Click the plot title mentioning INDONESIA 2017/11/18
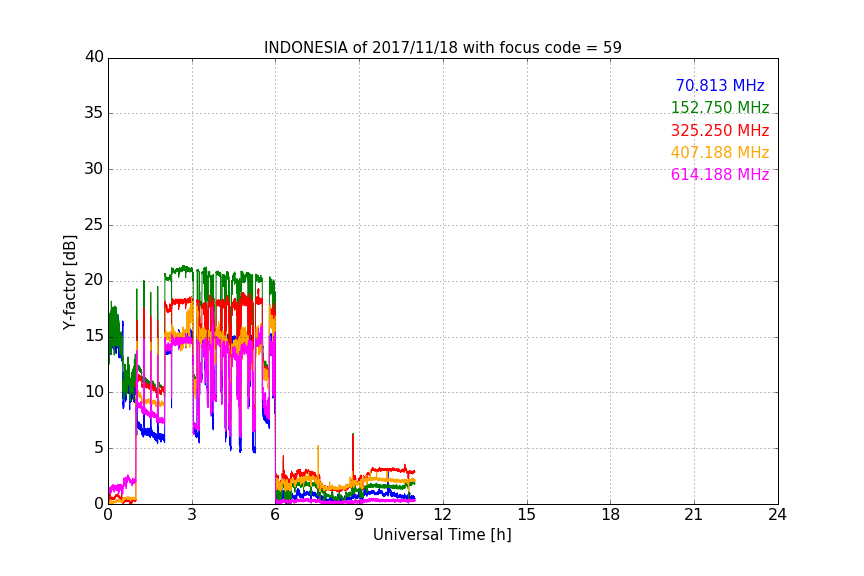The width and height of the screenshot is (864, 576). click(x=442, y=47)
